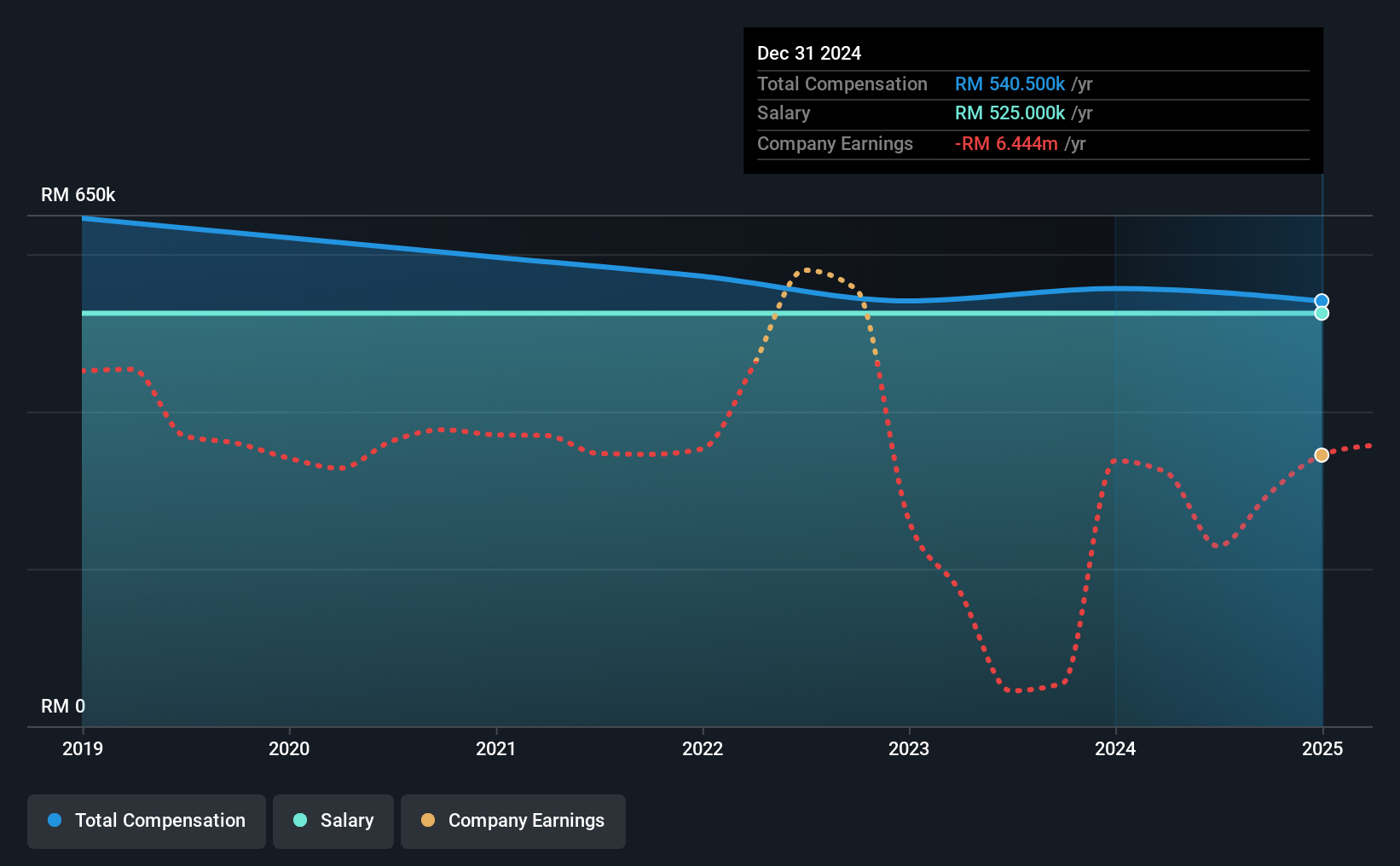Click the 2024 x-axis label
This screenshot has height=866, width=1400.
1115,748
